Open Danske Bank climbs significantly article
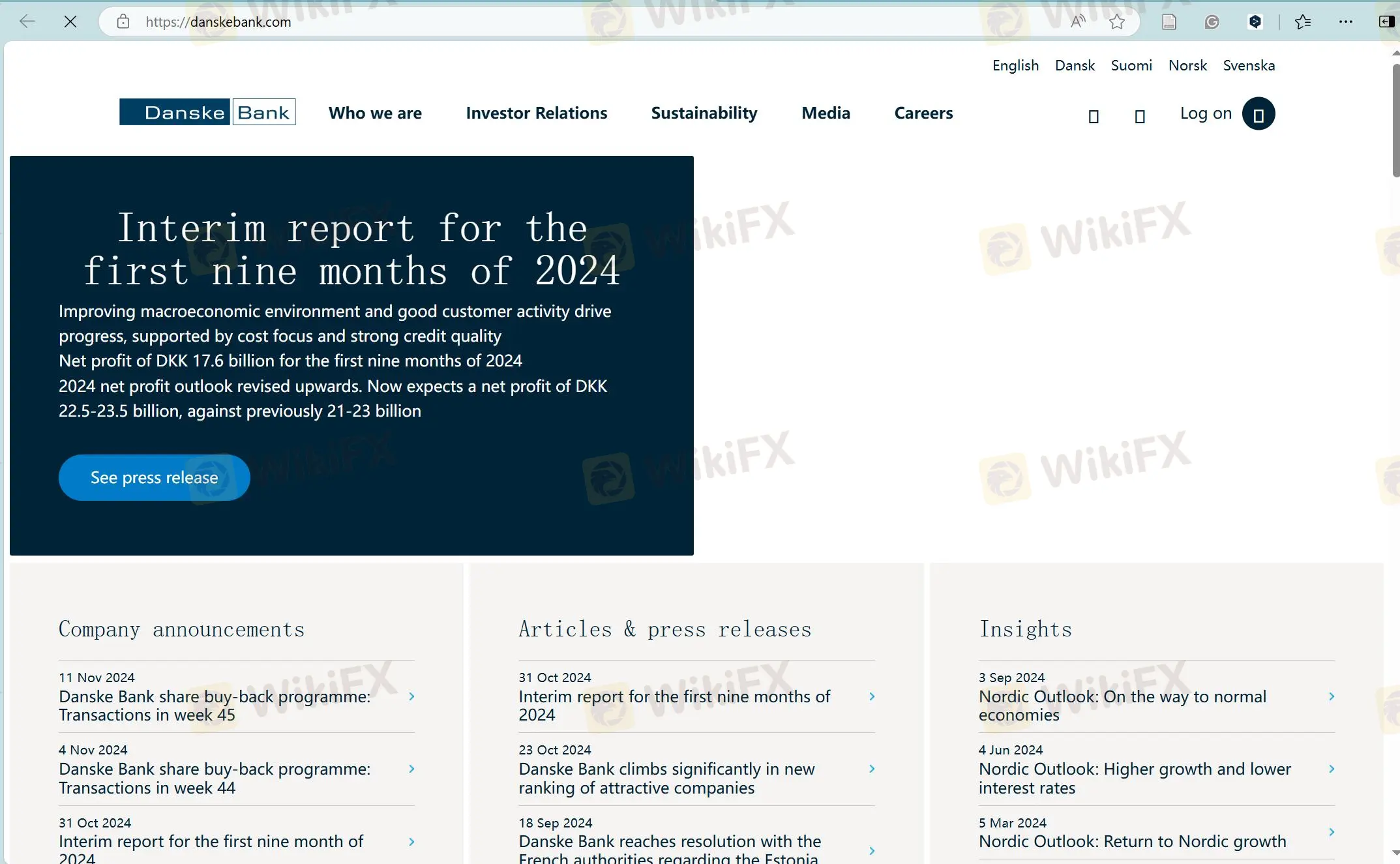This screenshot has width=1400, height=864. point(666,779)
